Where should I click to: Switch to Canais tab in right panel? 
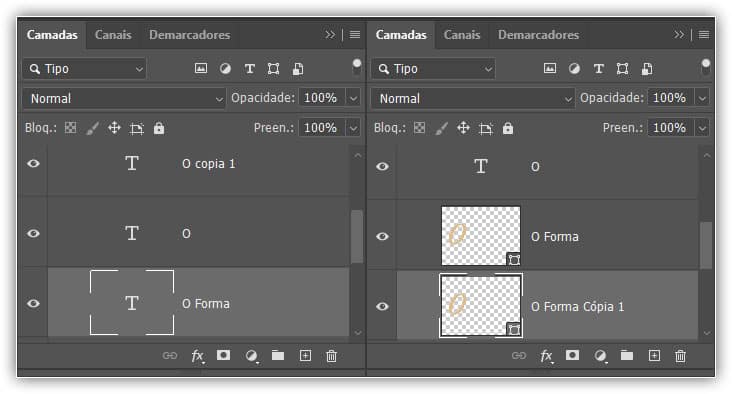tap(462, 35)
